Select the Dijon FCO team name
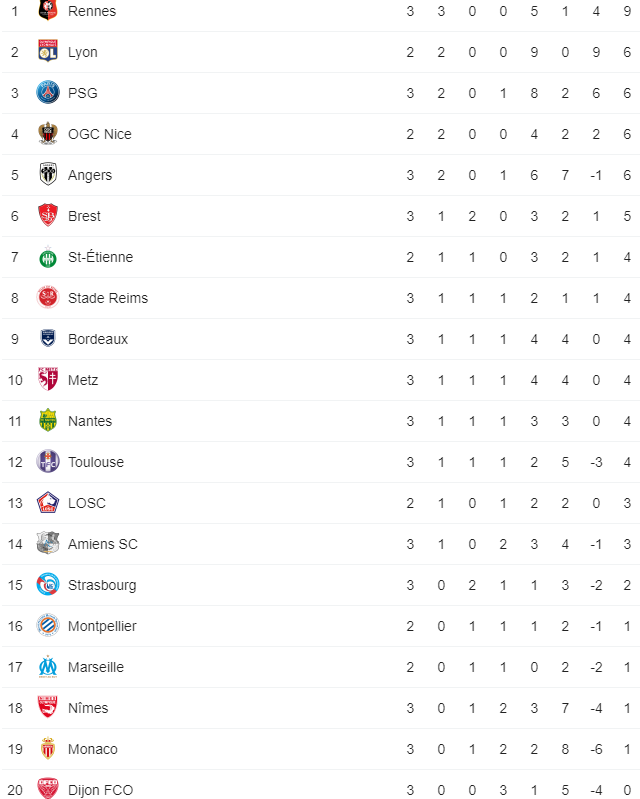The width and height of the screenshot is (640, 799). click(100, 790)
